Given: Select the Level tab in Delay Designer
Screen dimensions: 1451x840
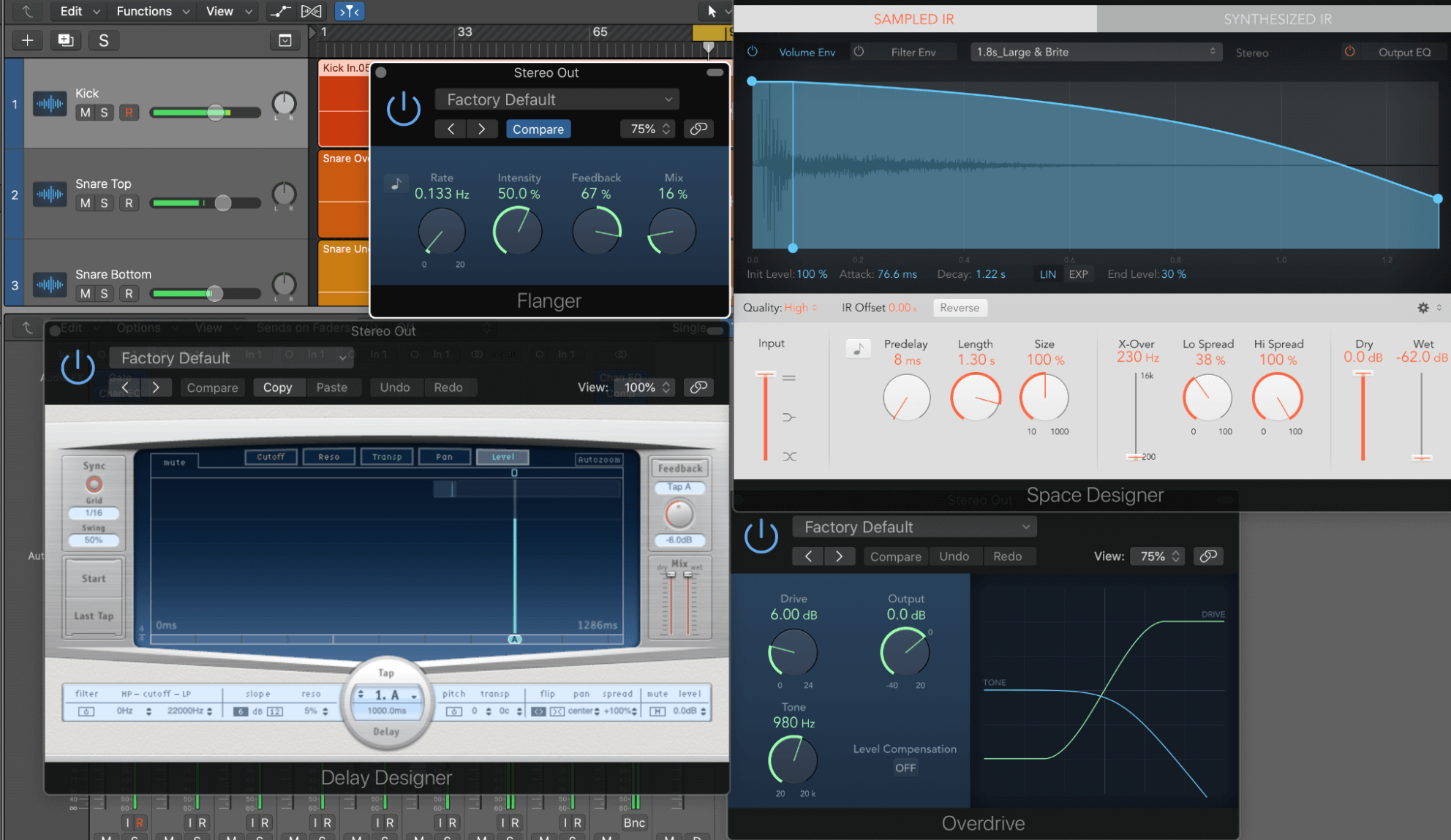Looking at the screenshot, I should click(x=502, y=457).
